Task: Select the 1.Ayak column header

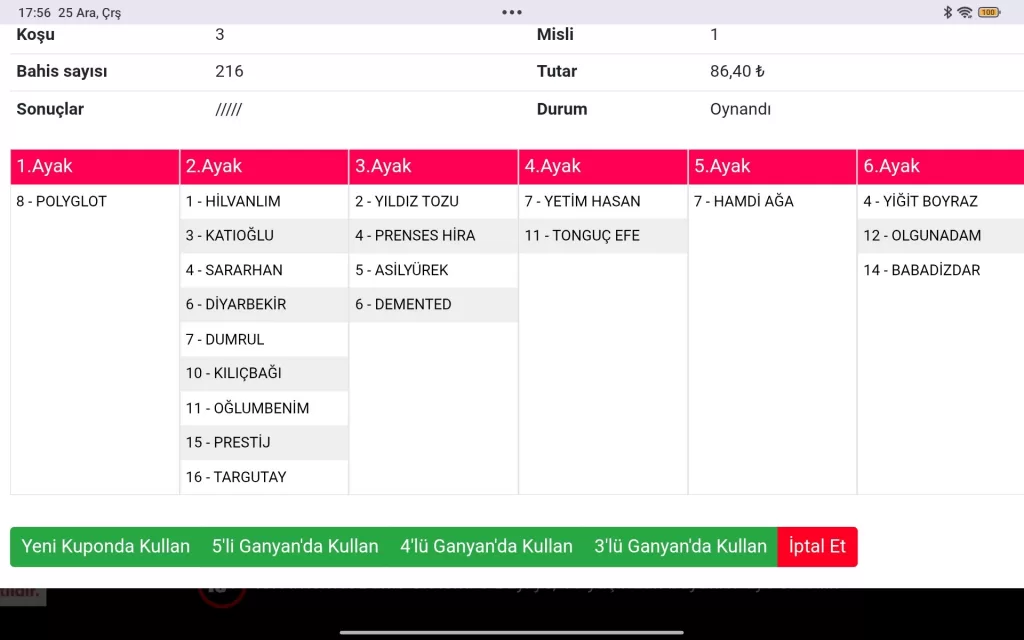Action: 95,167
